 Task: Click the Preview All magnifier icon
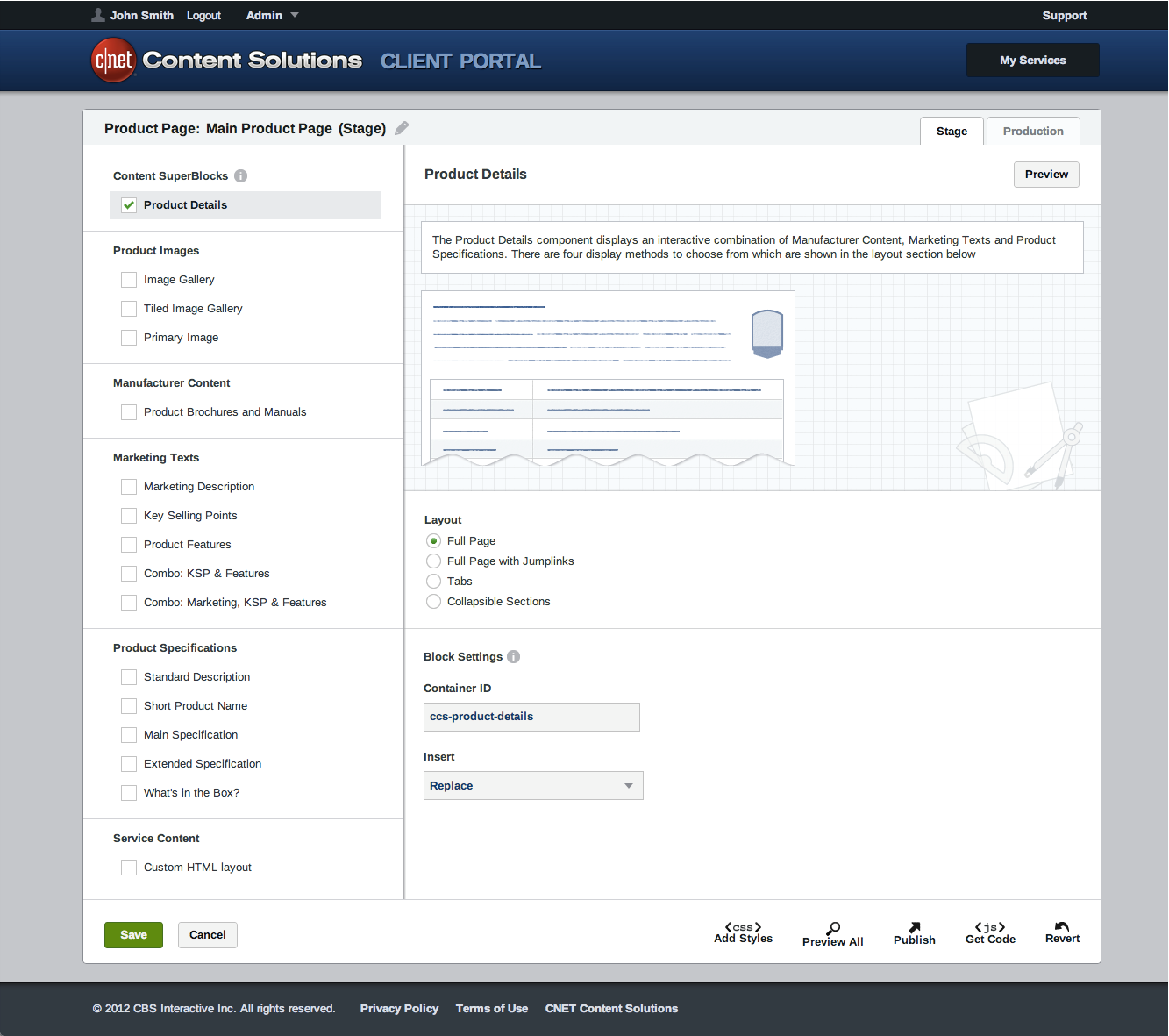pos(833,928)
